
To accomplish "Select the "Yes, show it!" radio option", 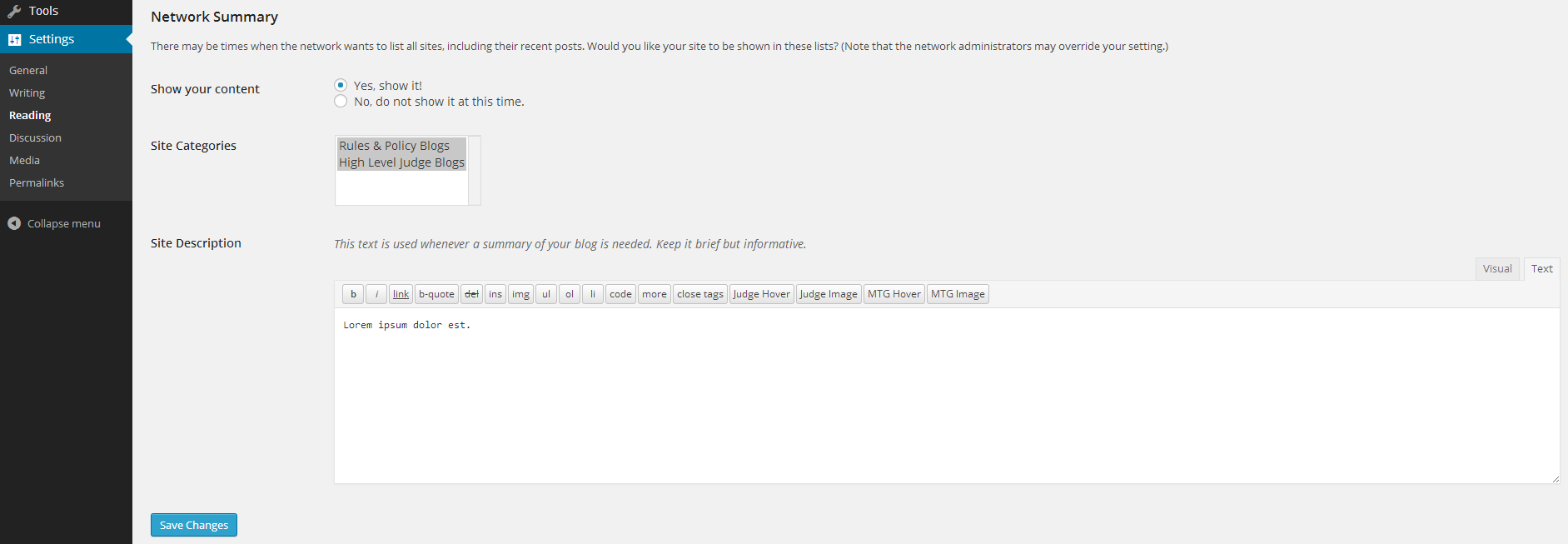I will [341, 85].
